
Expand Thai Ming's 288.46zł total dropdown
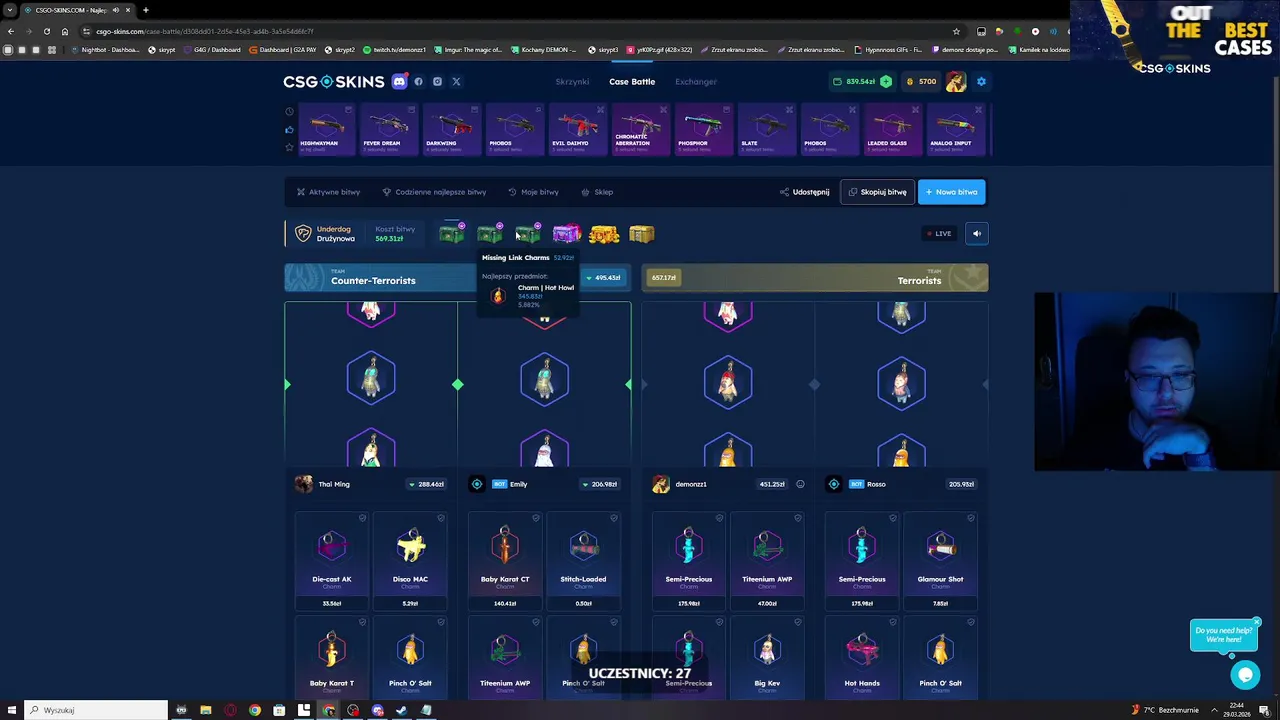point(426,484)
